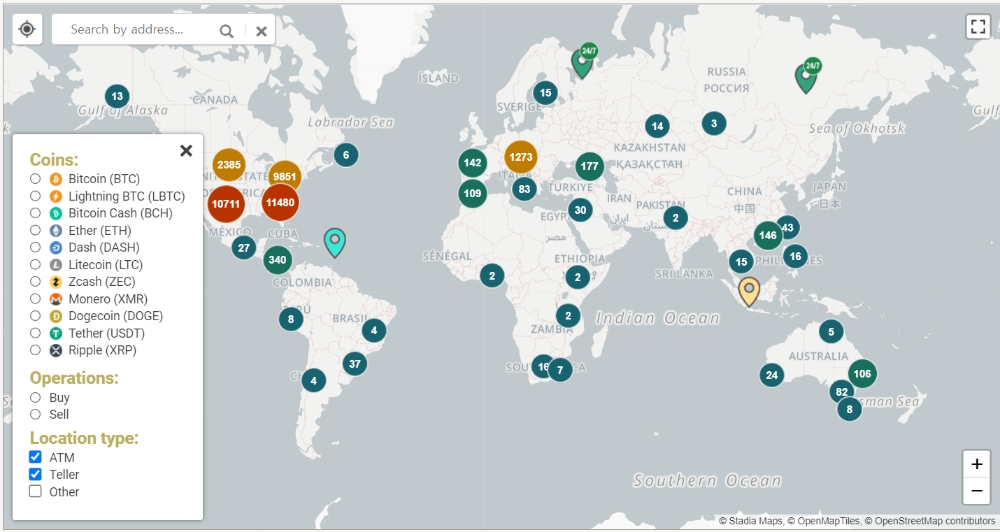Choose Bitcoin Cash (BCH) filter
The height and width of the screenshot is (532, 1000).
(x=35, y=213)
